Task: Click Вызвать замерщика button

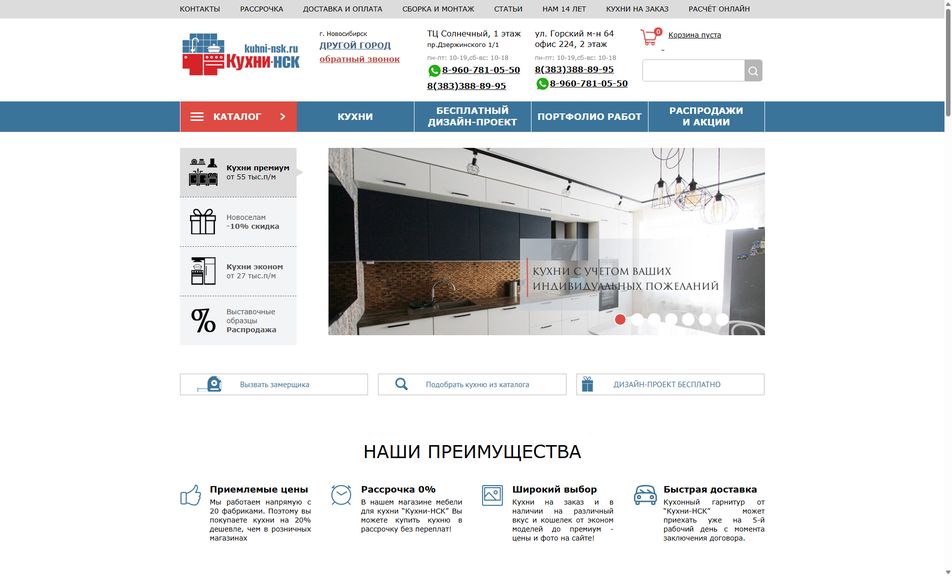Action: tap(274, 384)
